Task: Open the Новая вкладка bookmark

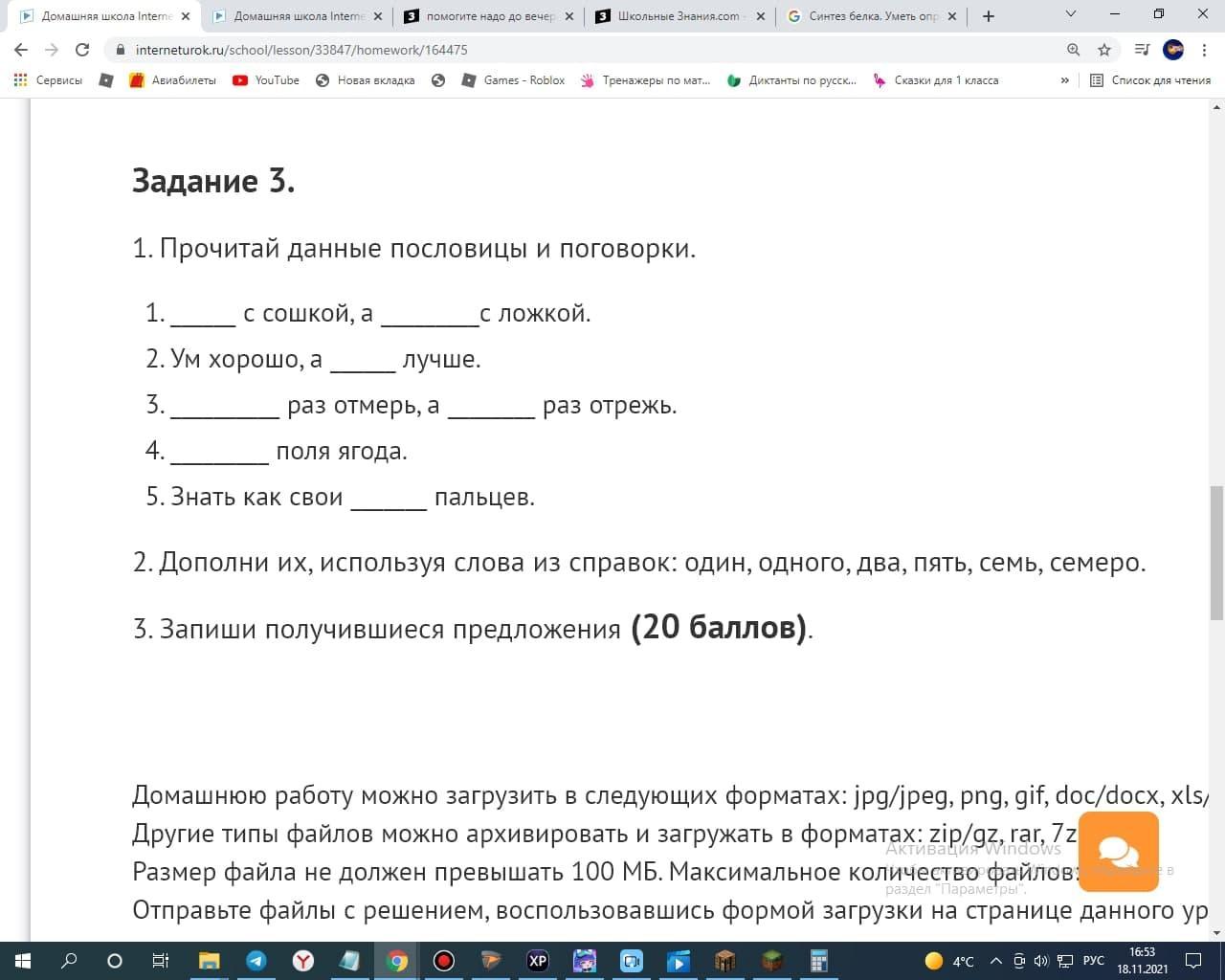Action: (365, 80)
